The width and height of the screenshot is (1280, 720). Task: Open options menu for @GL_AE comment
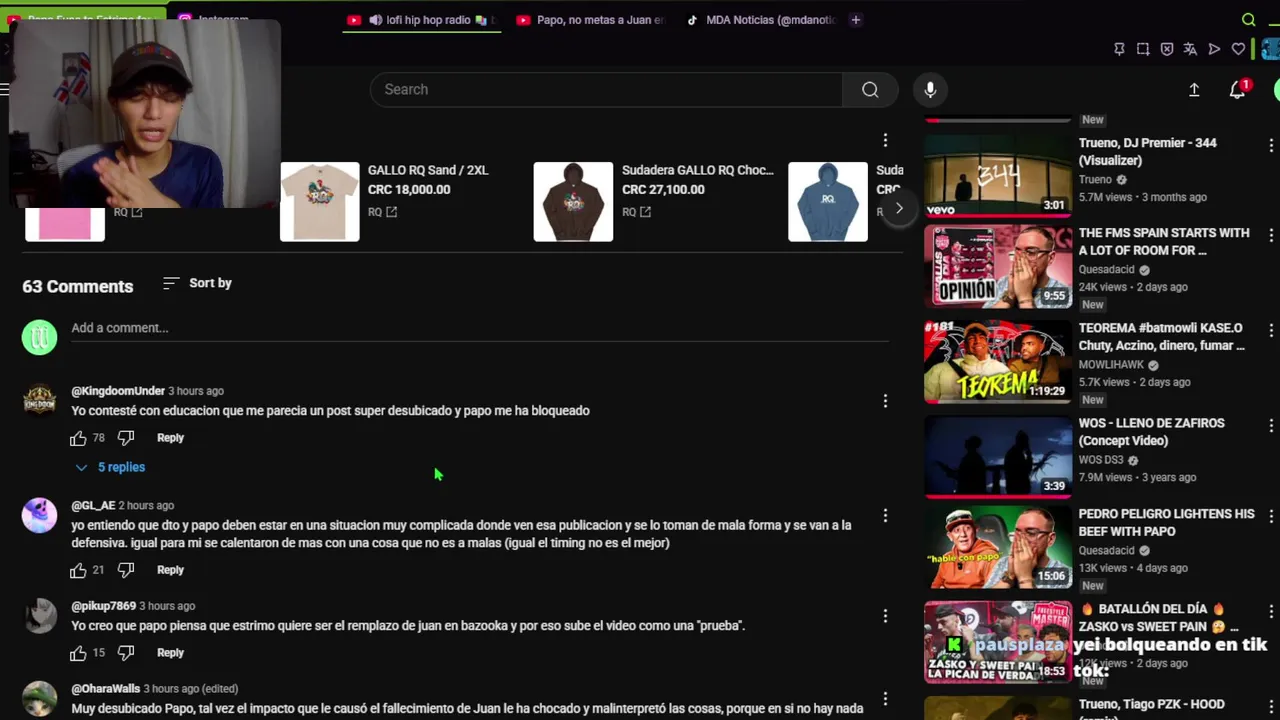(x=885, y=516)
